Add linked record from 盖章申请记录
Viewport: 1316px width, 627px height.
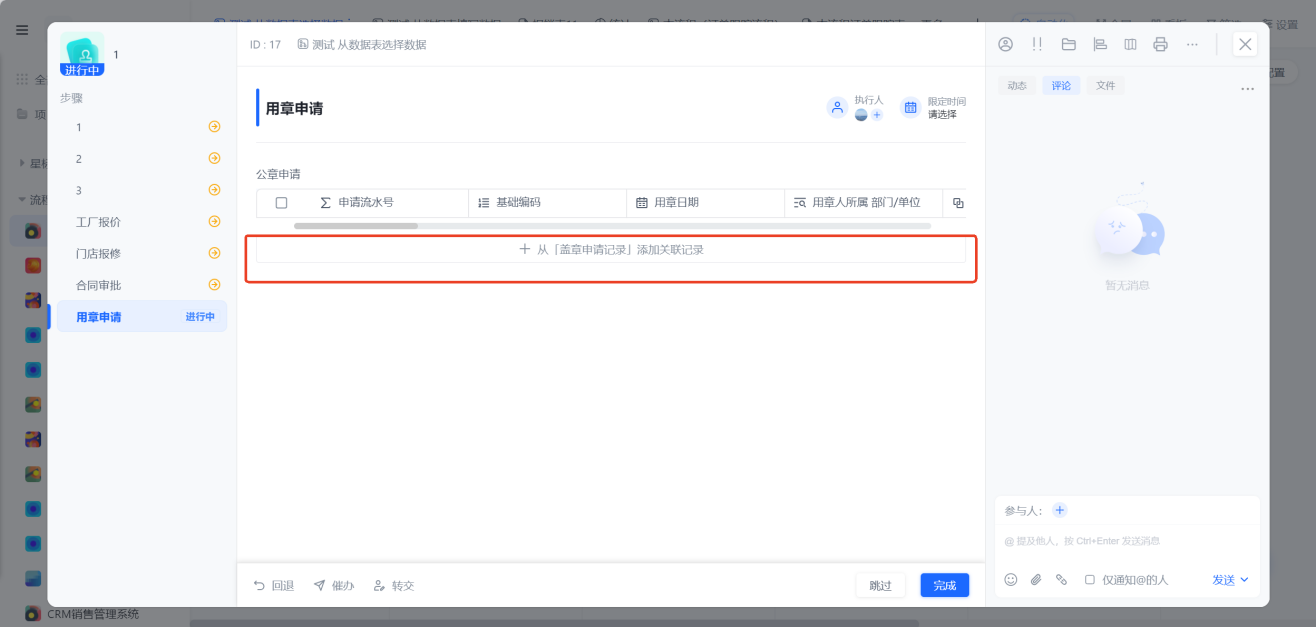point(611,249)
